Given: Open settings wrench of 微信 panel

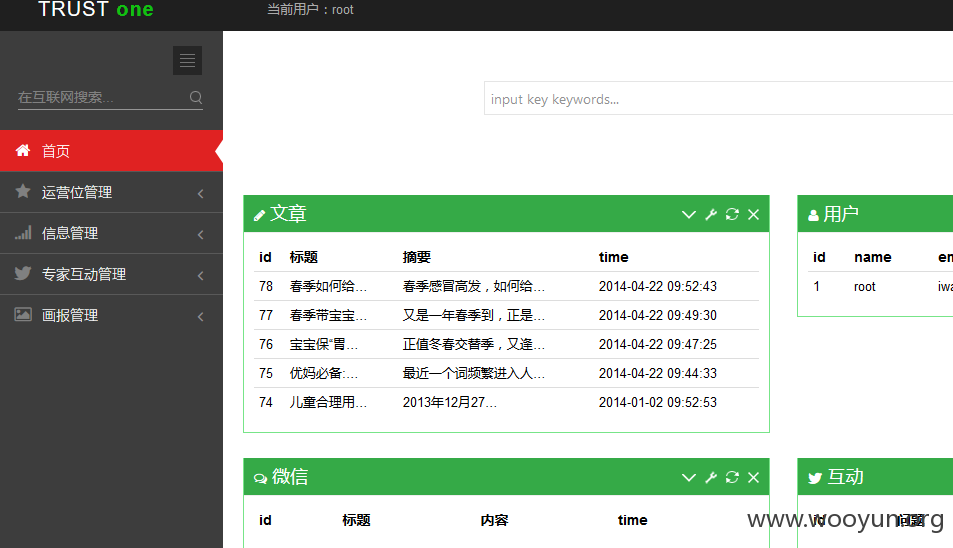Looking at the screenshot, I should 710,478.
